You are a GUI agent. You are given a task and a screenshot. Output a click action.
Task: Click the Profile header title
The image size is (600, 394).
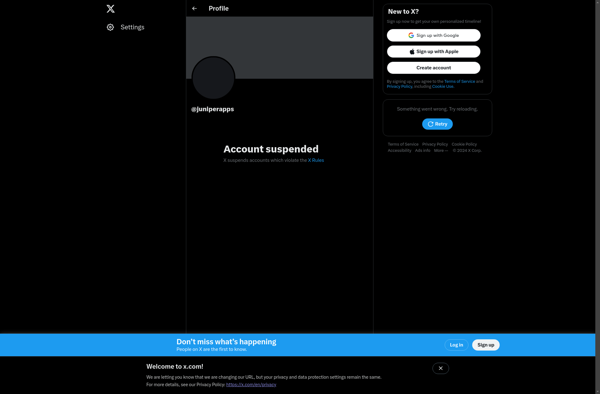click(x=218, y=8)
